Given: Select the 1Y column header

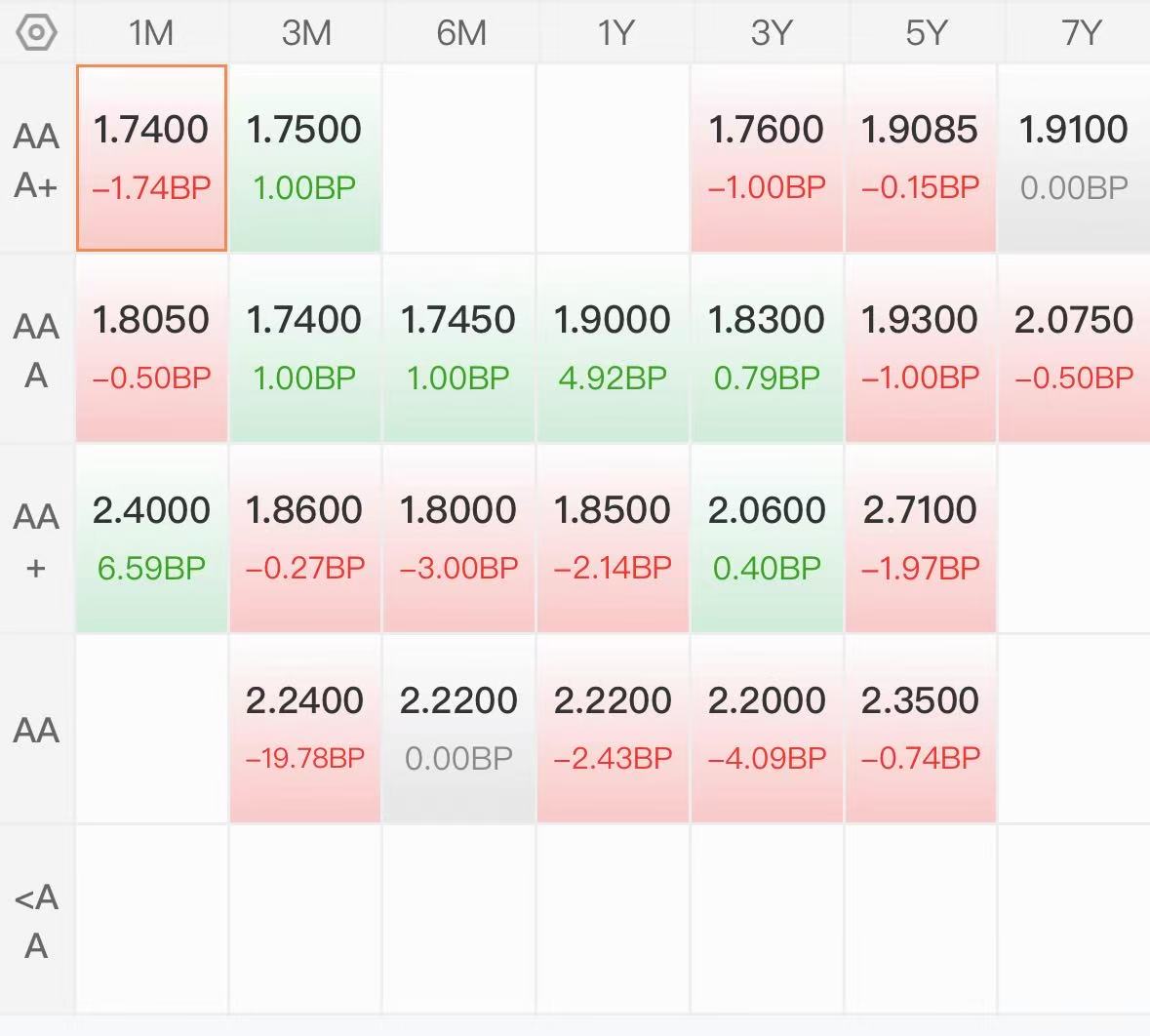Looking at the screenshot, I should pyautogui.click(x=614, y=33).
